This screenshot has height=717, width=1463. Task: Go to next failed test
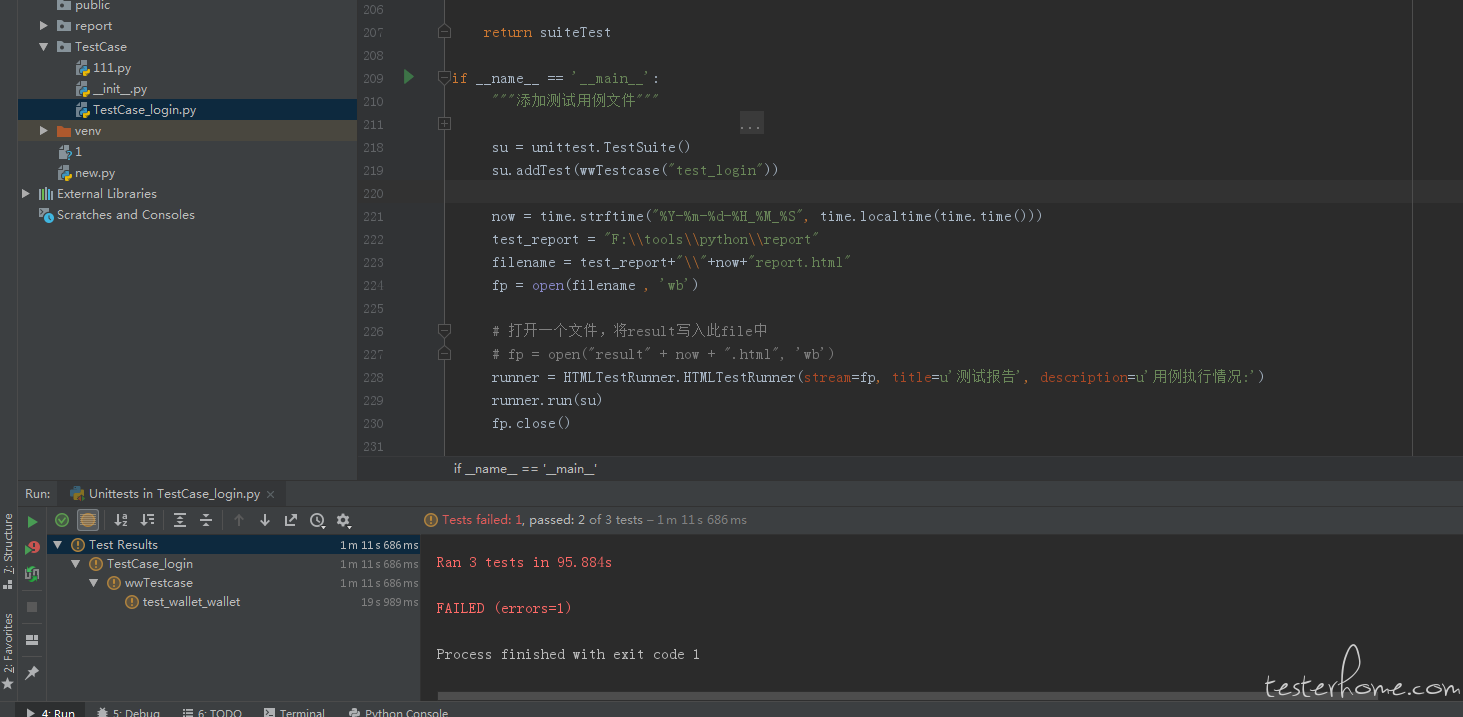pyautogui.click(x=265, y=520)
